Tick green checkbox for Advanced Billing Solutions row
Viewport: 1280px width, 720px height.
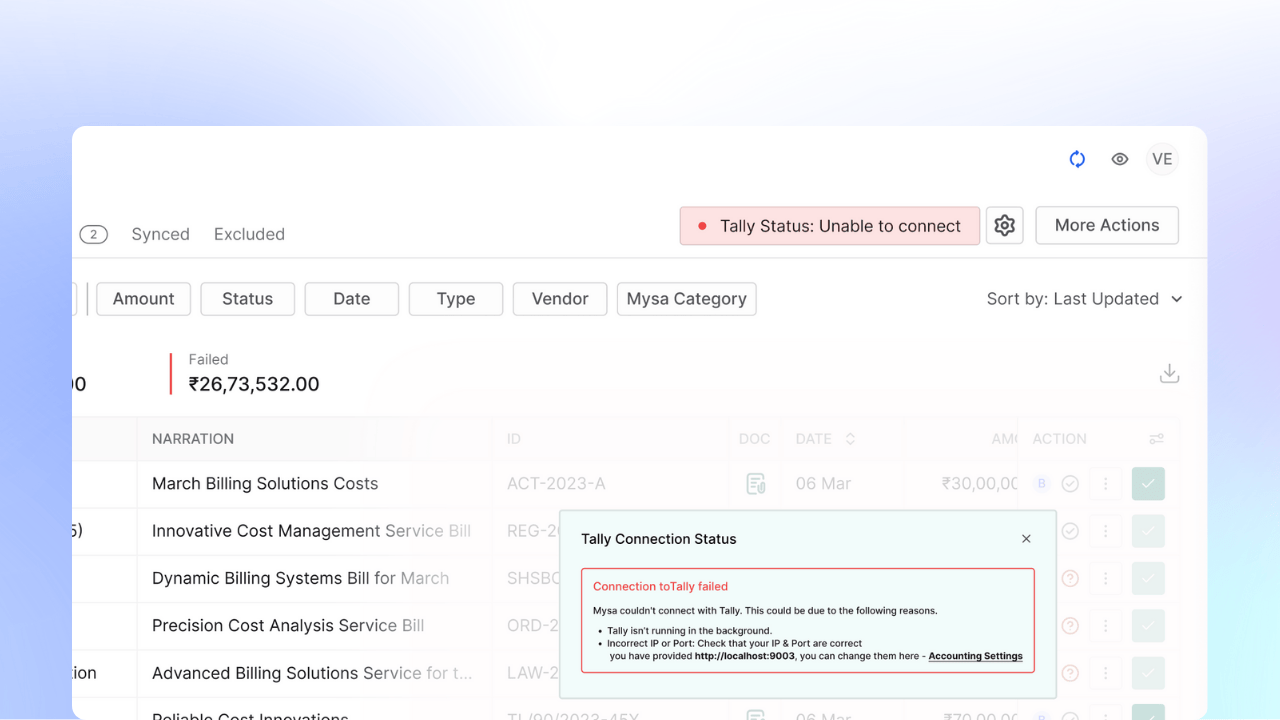[x=1148, y=673]
